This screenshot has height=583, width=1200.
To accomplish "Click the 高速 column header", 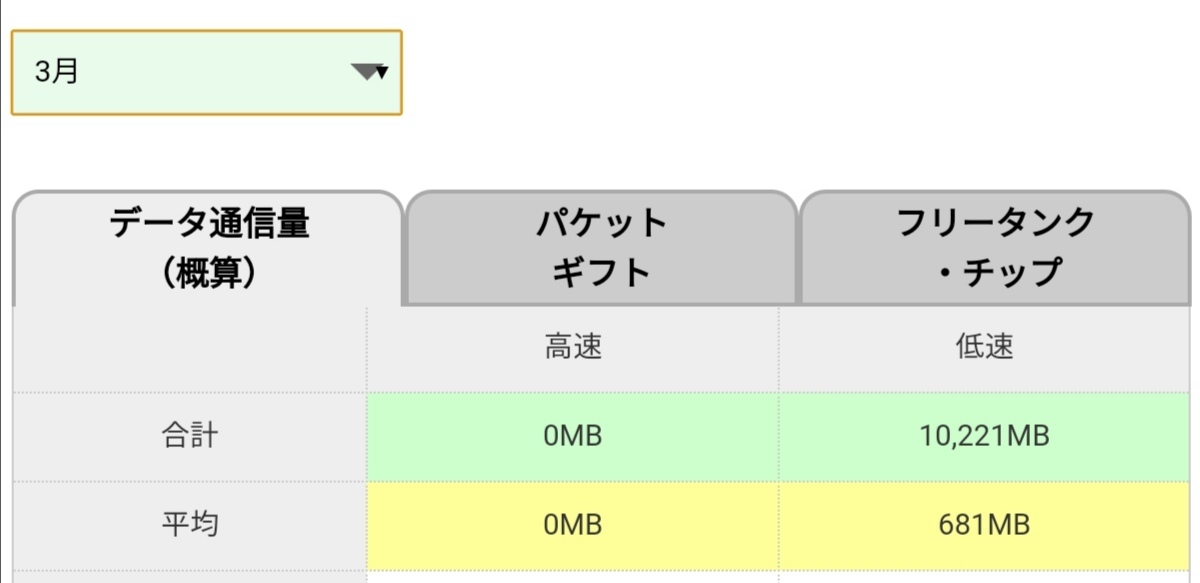I will click(573, 347).
